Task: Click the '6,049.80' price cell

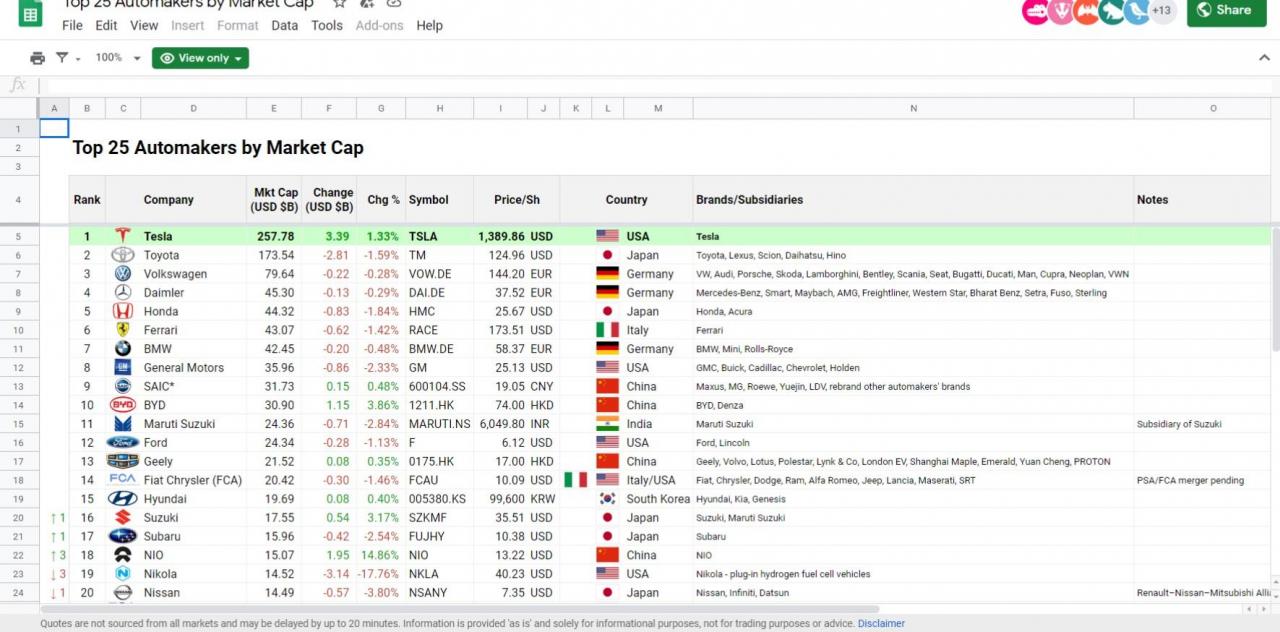Action: point(500,424)
